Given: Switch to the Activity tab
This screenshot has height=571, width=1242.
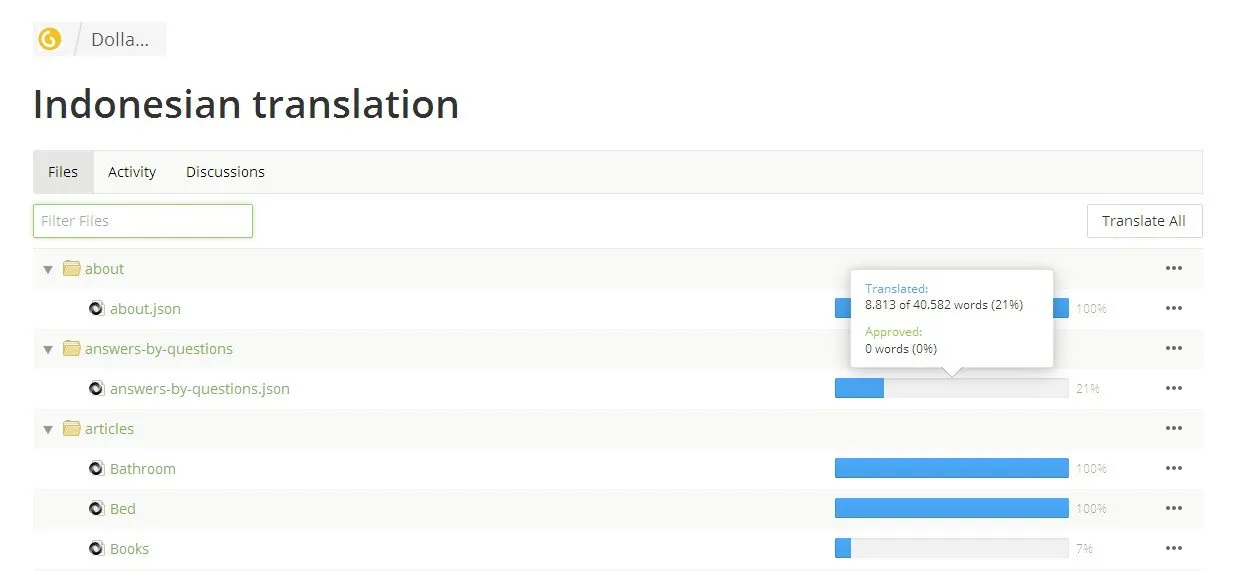Looking at the screenshot, I should 132,172.
